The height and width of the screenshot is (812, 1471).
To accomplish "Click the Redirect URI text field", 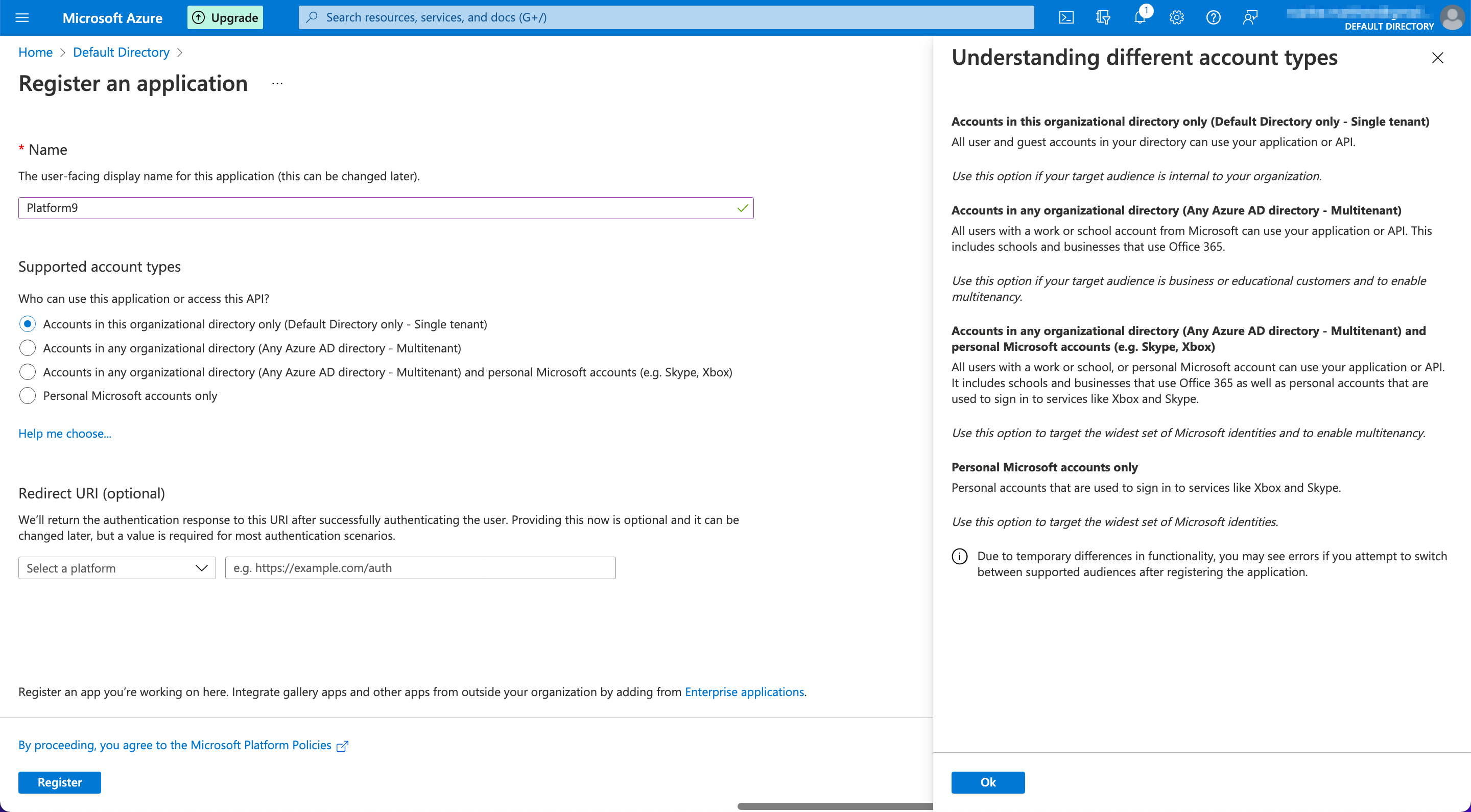I will pyautogui.click(x=420, y=568).
